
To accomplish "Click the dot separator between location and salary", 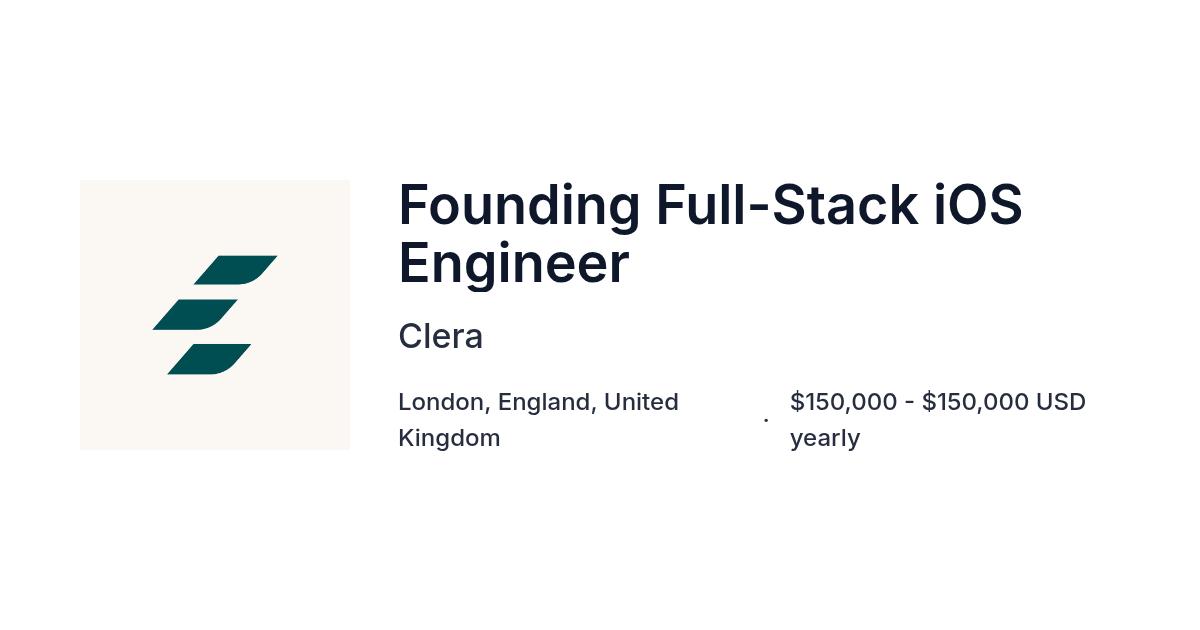I will click(766, 420).
